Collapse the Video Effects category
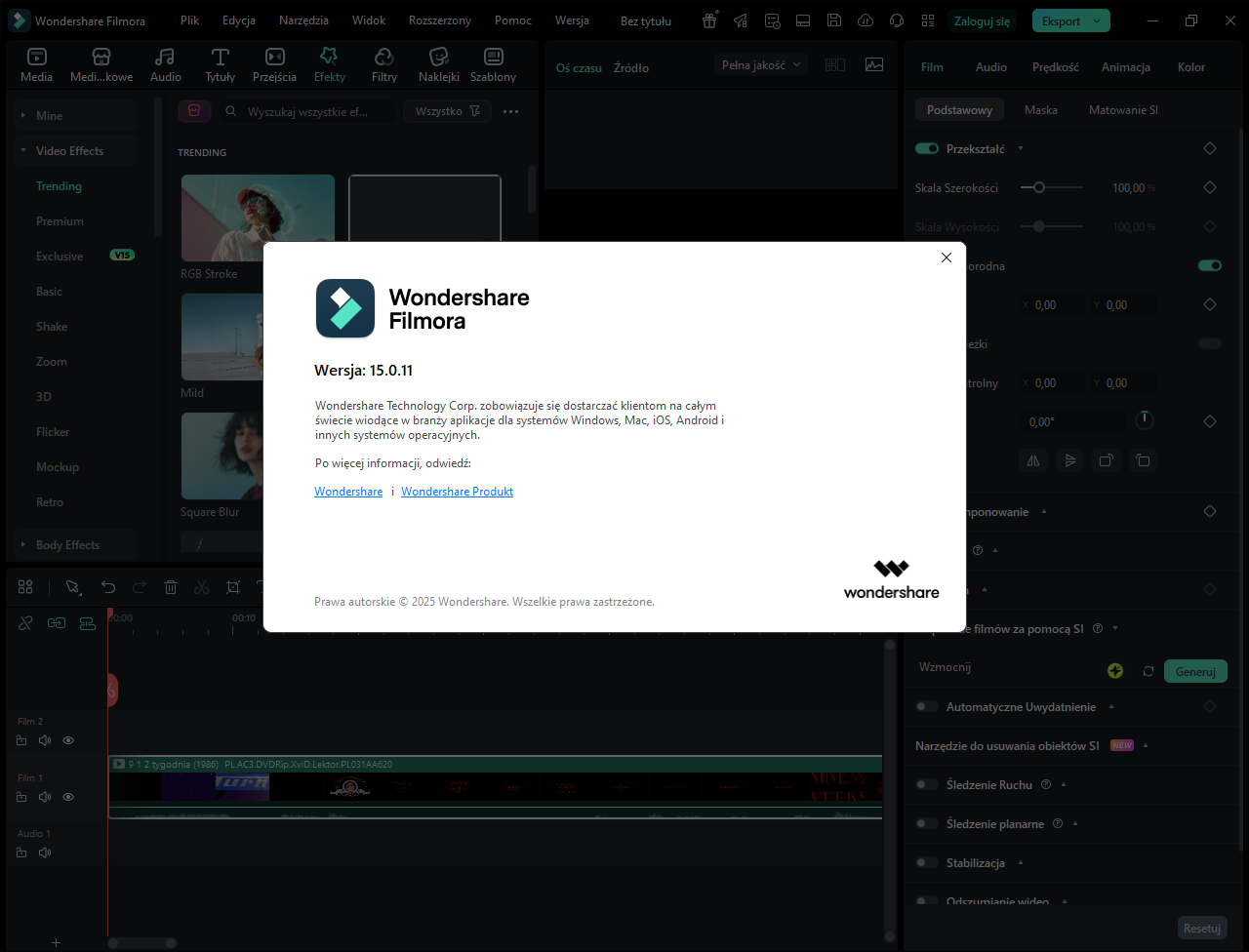Screen dimensions: 1249x952 pos(22,150)
